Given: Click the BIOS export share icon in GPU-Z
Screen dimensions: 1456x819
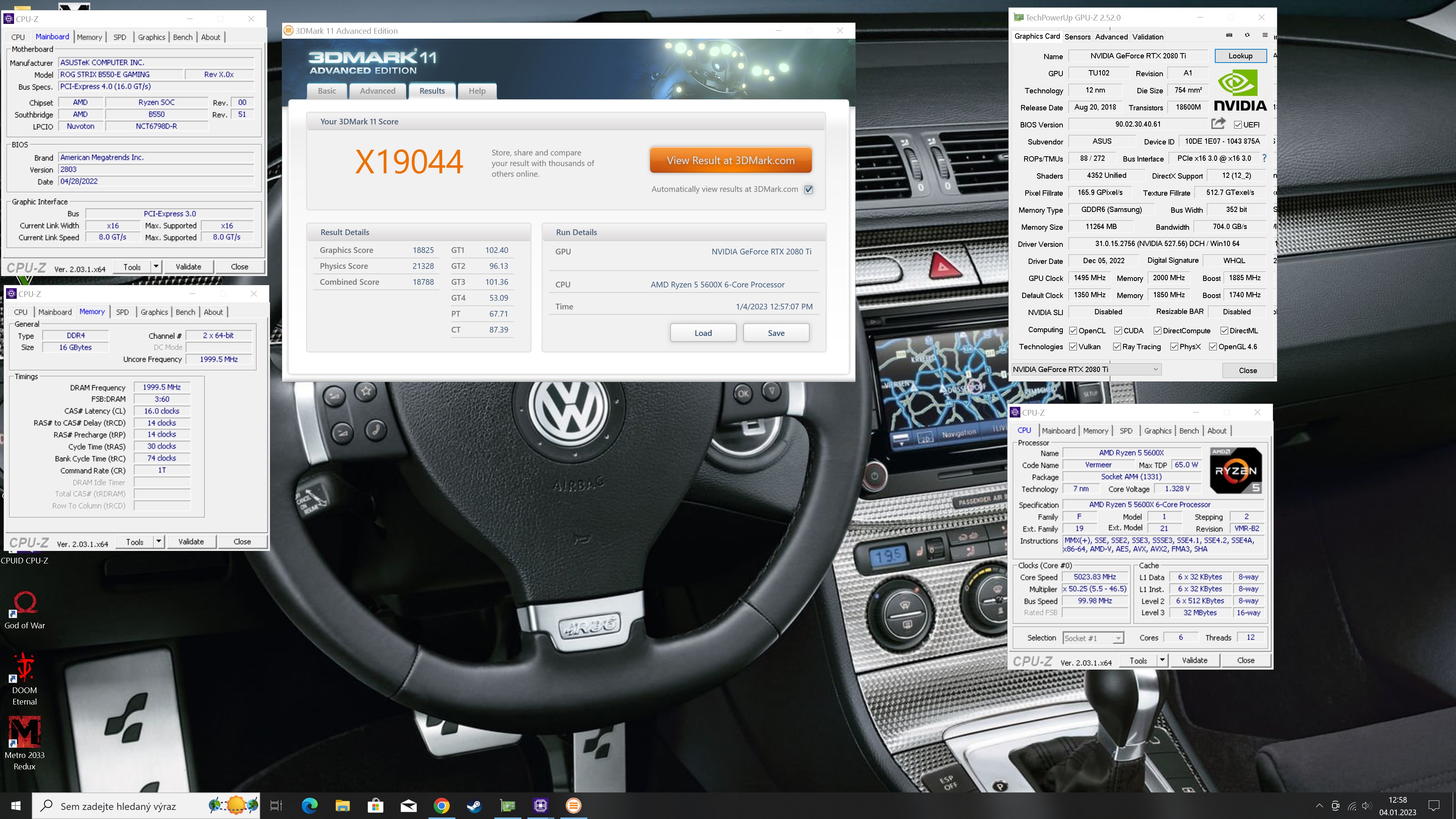Looking at the screenshot, I should click(x=1218, y=124).
